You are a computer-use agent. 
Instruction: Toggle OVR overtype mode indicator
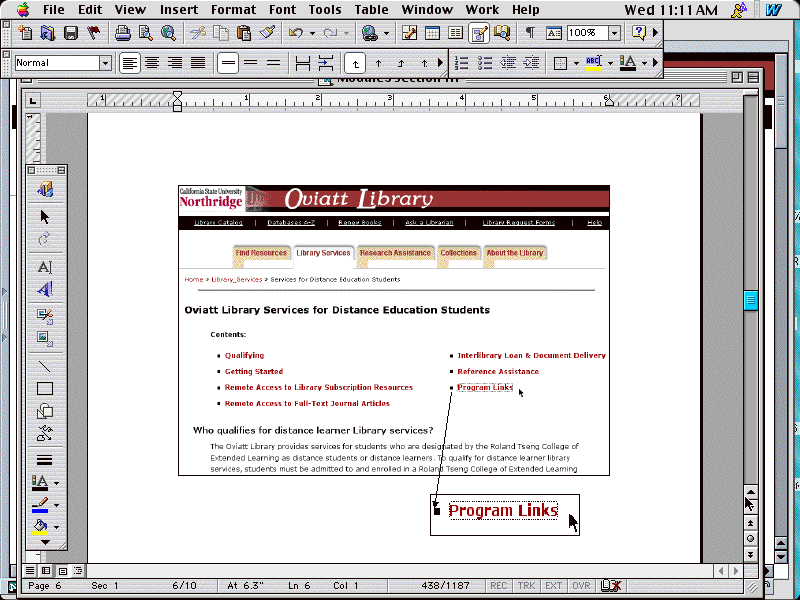coord(581,586)
